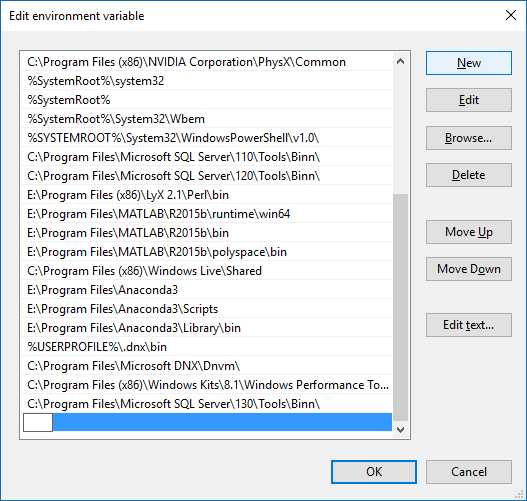Cancel the environment variable dialog
This screenshot has width=527, height=501.
coord(469,472)
